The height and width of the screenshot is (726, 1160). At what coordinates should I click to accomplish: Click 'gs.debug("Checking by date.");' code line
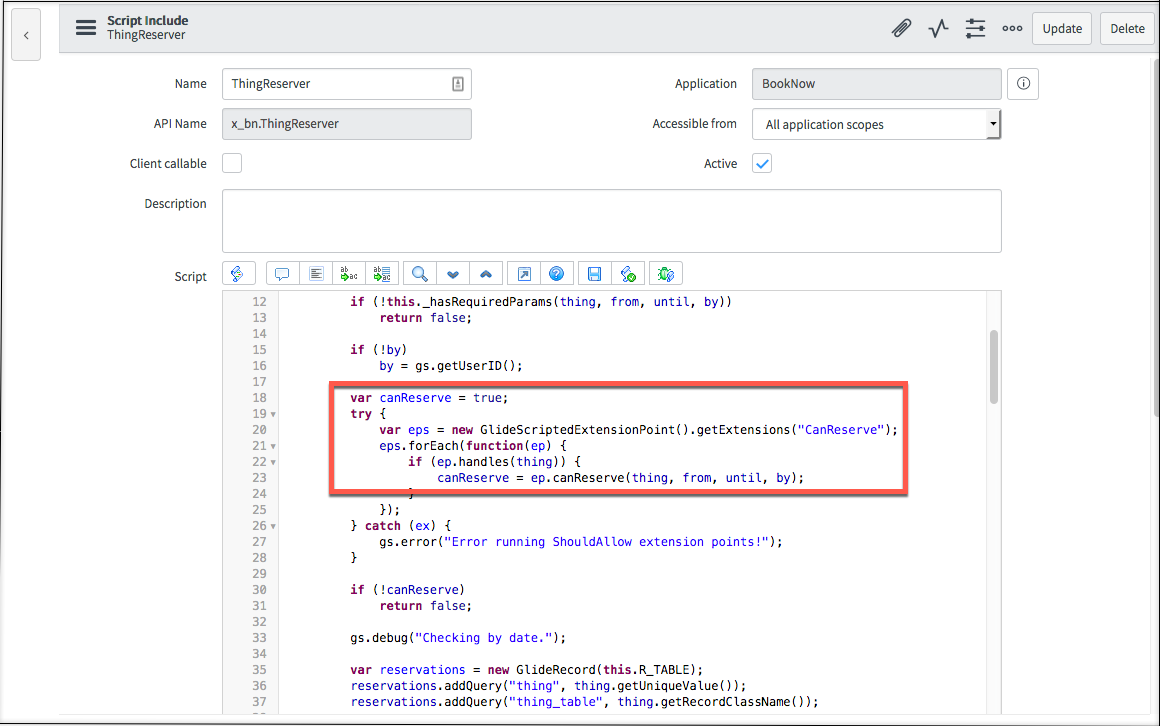coord(458,638)
